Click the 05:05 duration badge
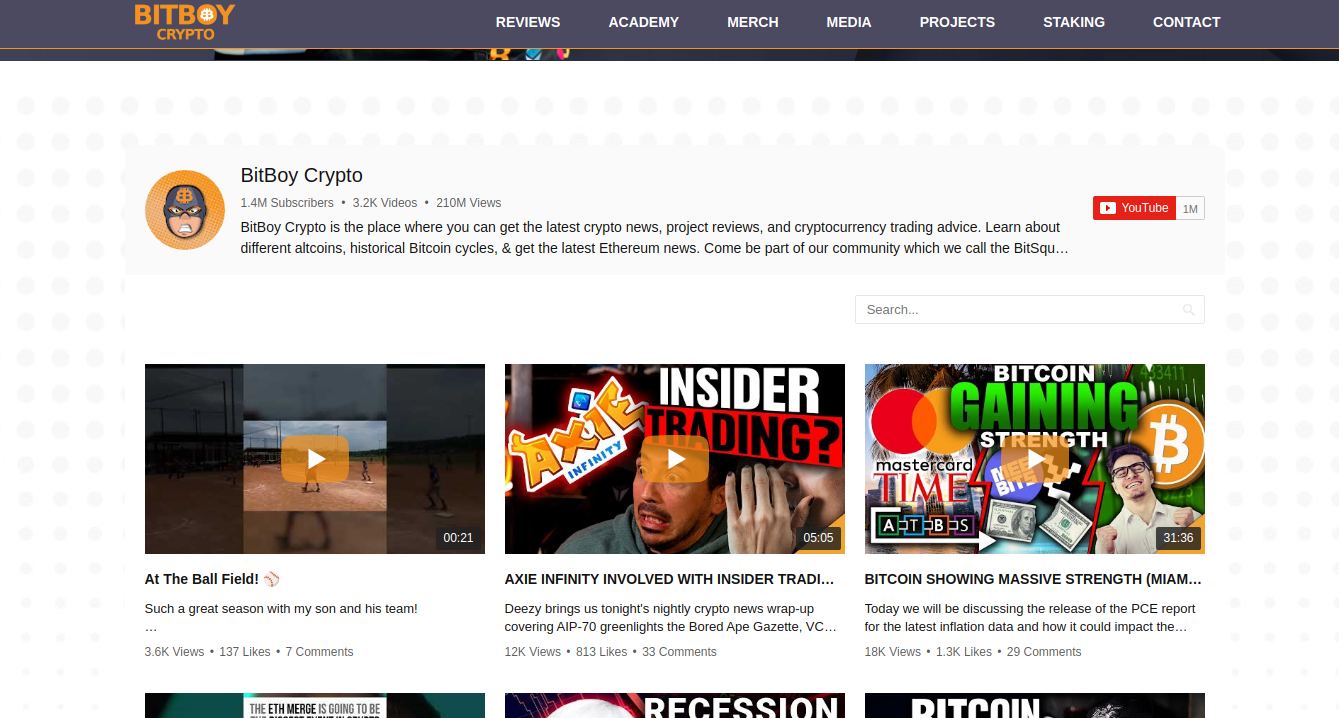The width and height of the screenshot is (1339, 718). click(x=818, y=538)
